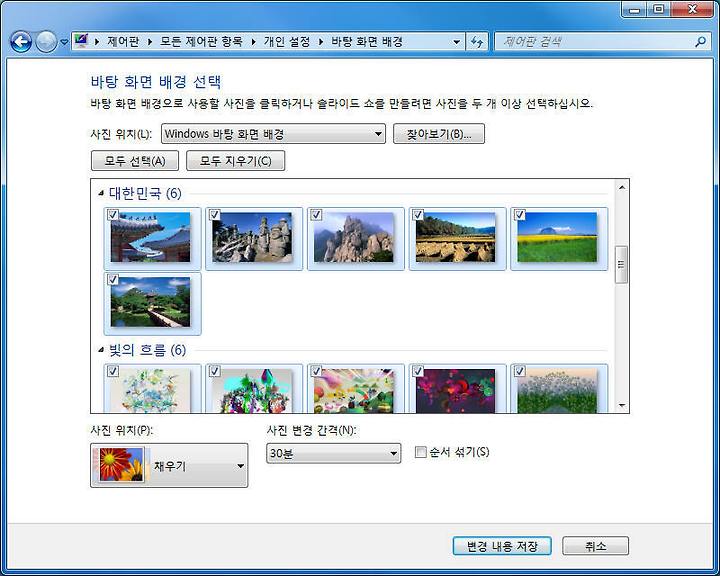Expand the arrow after 모든 제어판 항목
This screenshot has height=576, width=720.
[x=253, y=42]
